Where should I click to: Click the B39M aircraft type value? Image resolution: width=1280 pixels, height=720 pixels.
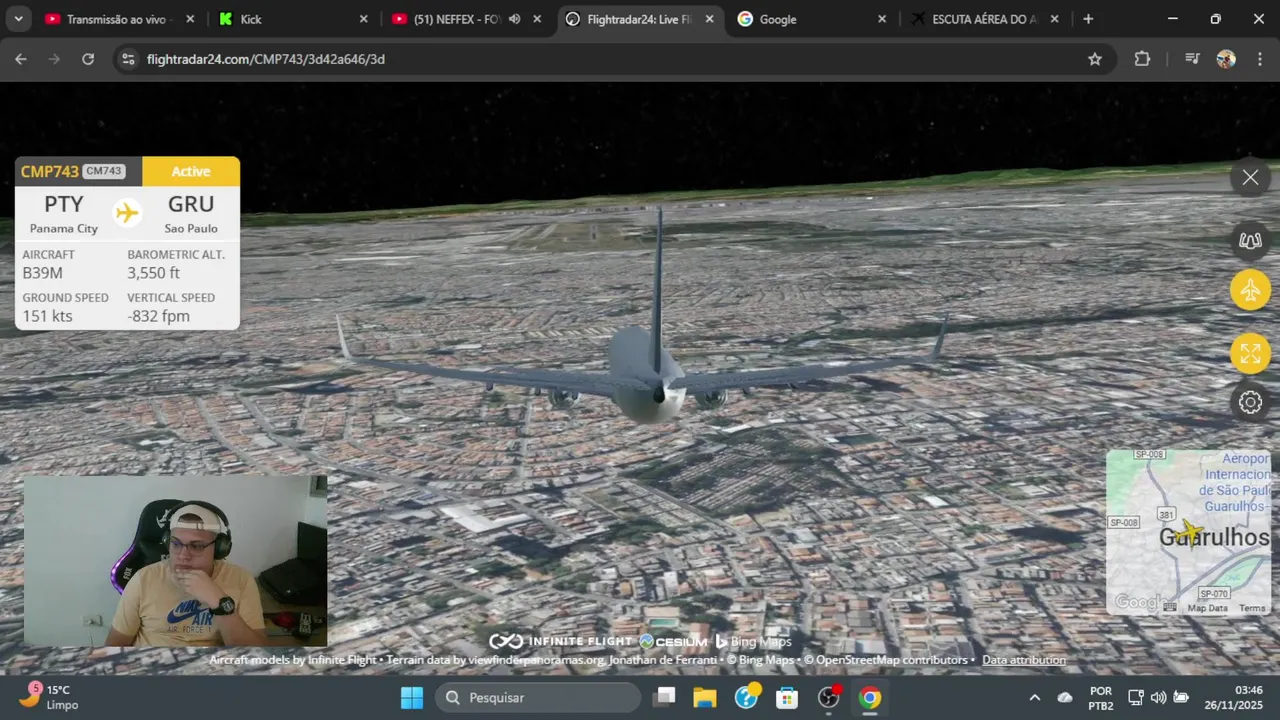tap(43, 273)
